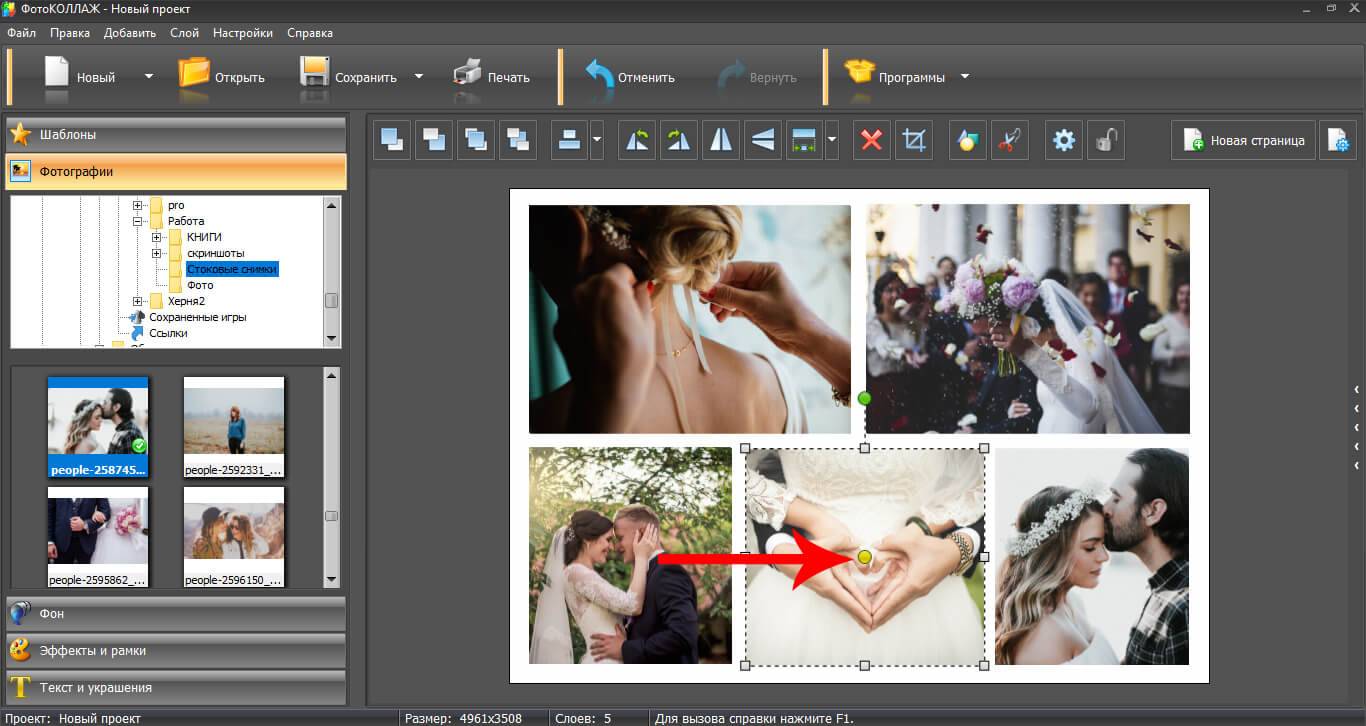Select the bride hairstyle photo in collage
Image resolution: width=1366 pixels, height=726 pixels.
(x=690, y=319)
